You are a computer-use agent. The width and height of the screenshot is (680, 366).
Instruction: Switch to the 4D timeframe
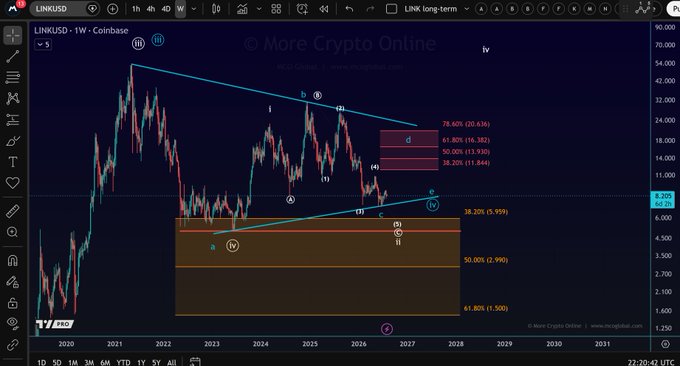click(166, 9)
